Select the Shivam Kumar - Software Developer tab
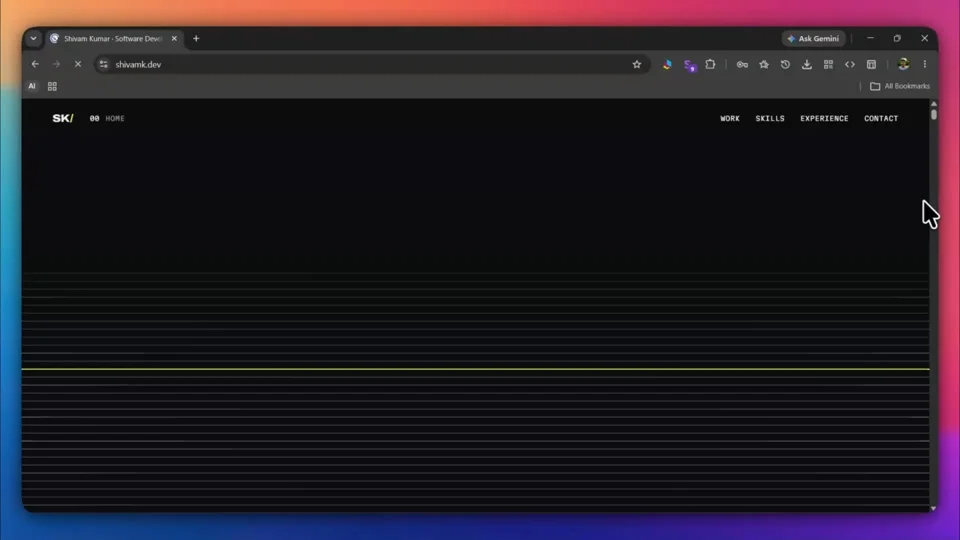The height and width of the screenshot is (540, 960). [x=113, y=39]
